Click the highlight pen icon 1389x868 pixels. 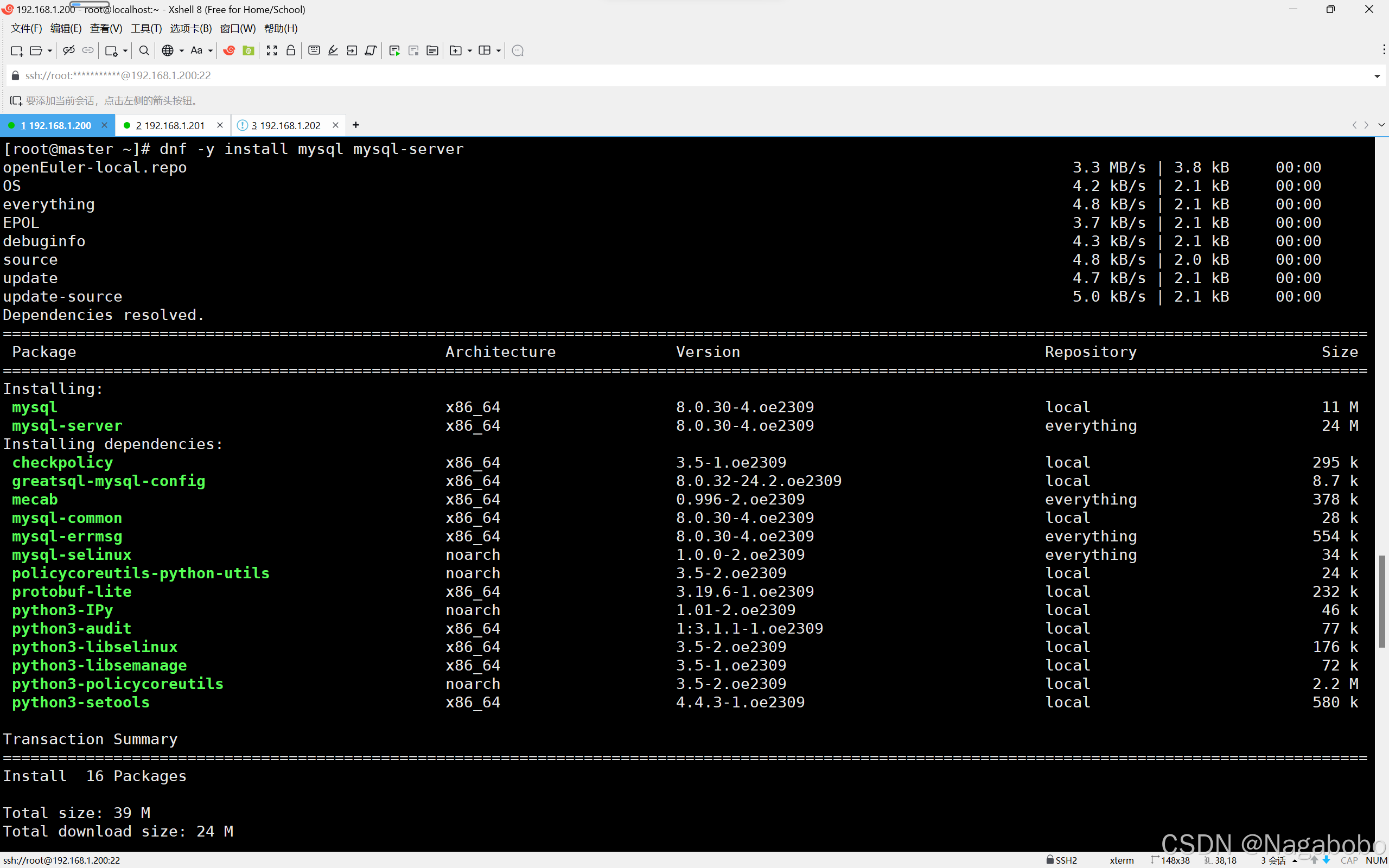tap(333, 50)
